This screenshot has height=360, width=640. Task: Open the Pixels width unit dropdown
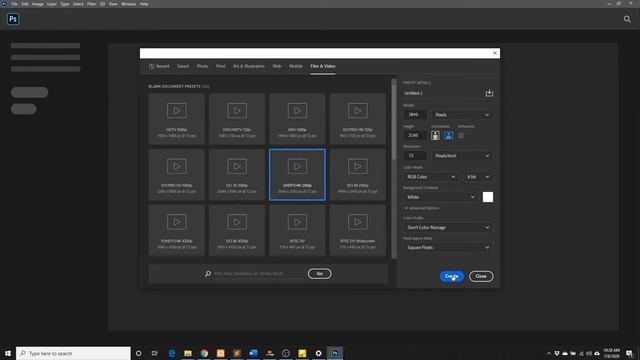[x=462, y=115]
